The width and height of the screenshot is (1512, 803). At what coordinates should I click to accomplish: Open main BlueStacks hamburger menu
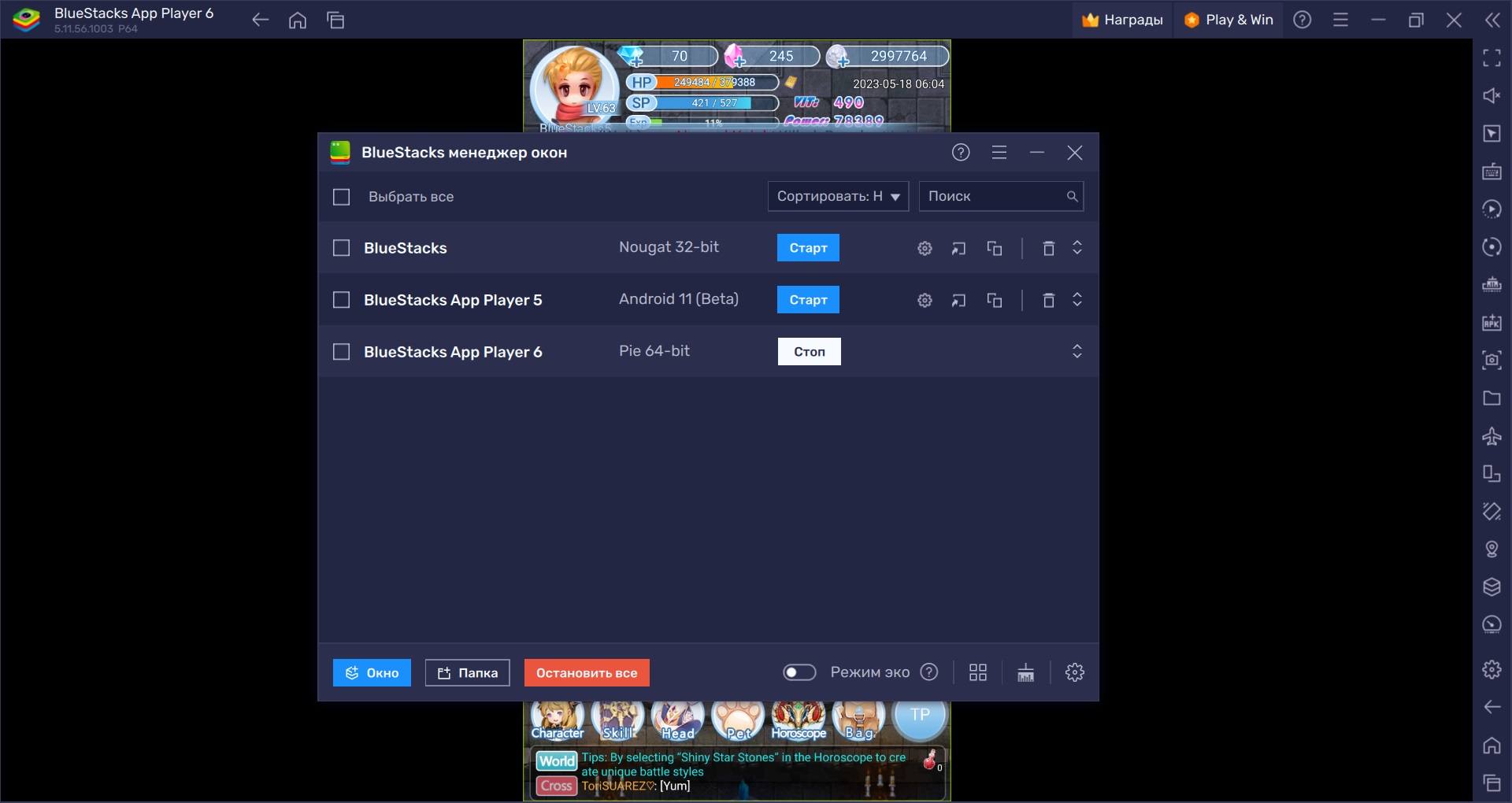tap(1340, 20)
